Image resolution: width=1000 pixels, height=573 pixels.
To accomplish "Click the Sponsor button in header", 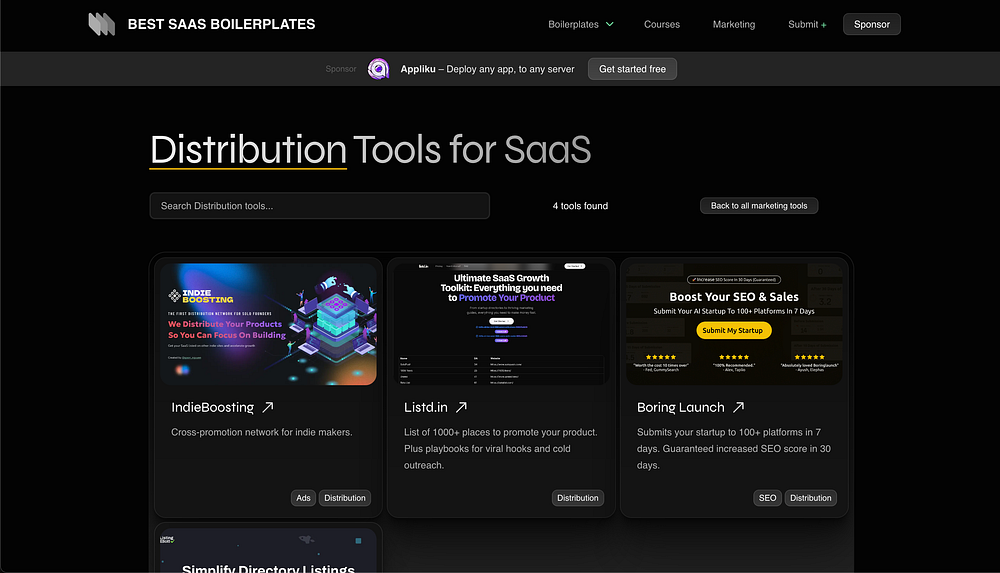I will click(871, 24).
